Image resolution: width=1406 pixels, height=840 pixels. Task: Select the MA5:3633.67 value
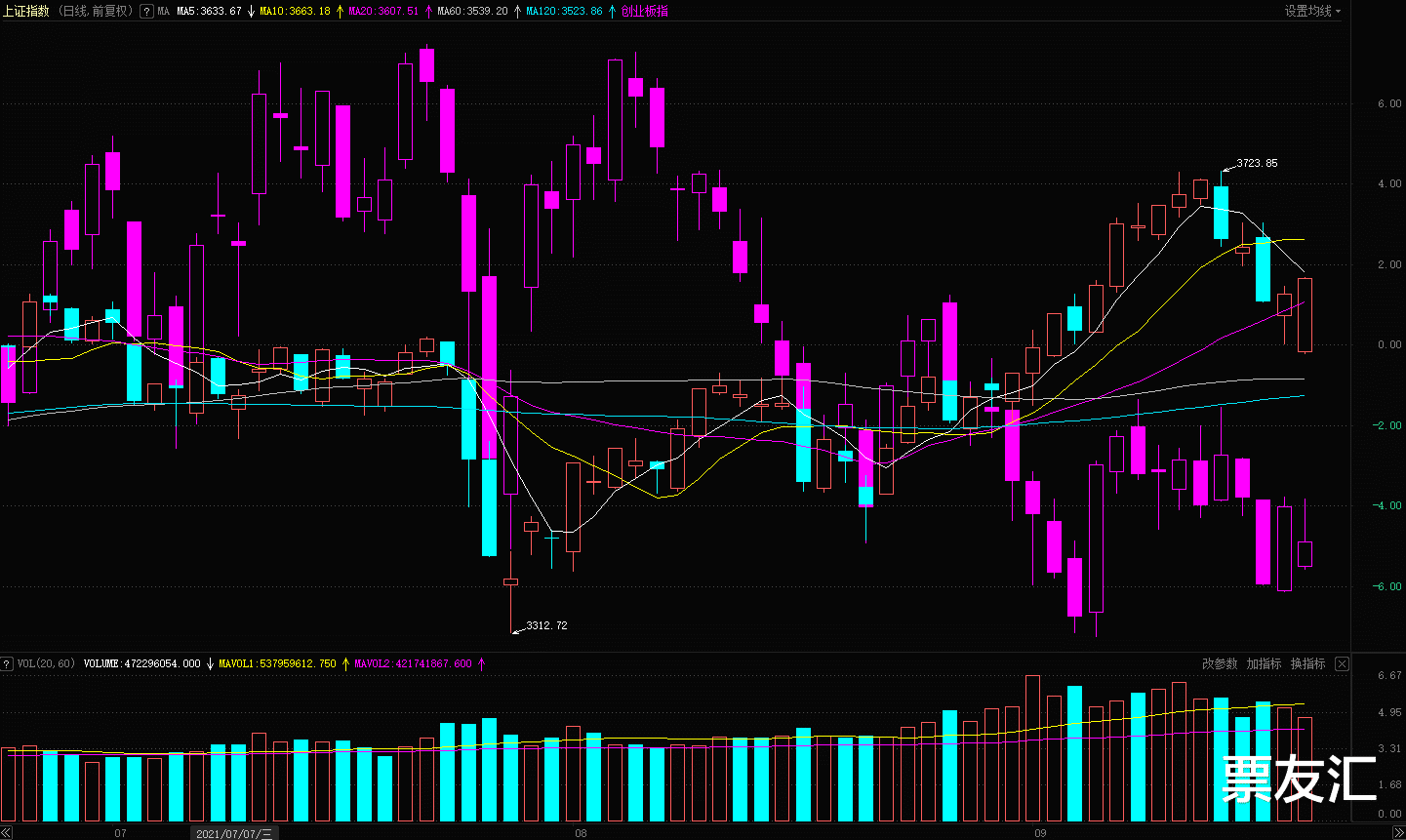click(x=209, y=12)
